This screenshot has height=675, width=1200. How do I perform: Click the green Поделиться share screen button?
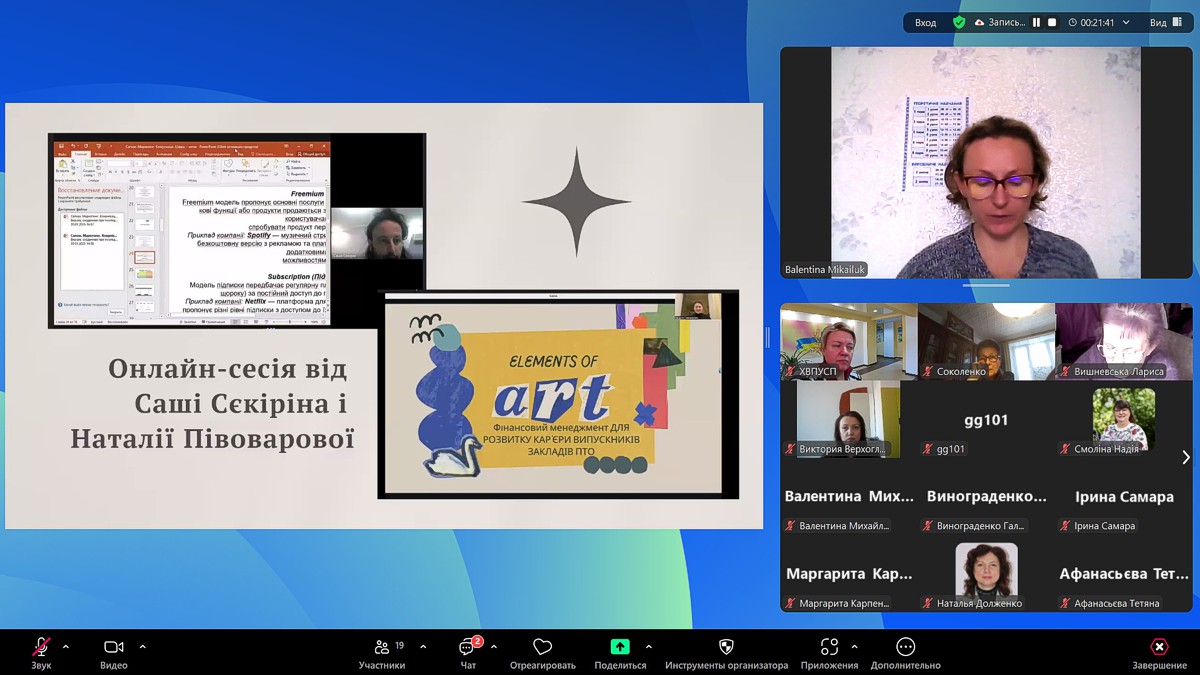pyautogui.click(x=620, y=652)
